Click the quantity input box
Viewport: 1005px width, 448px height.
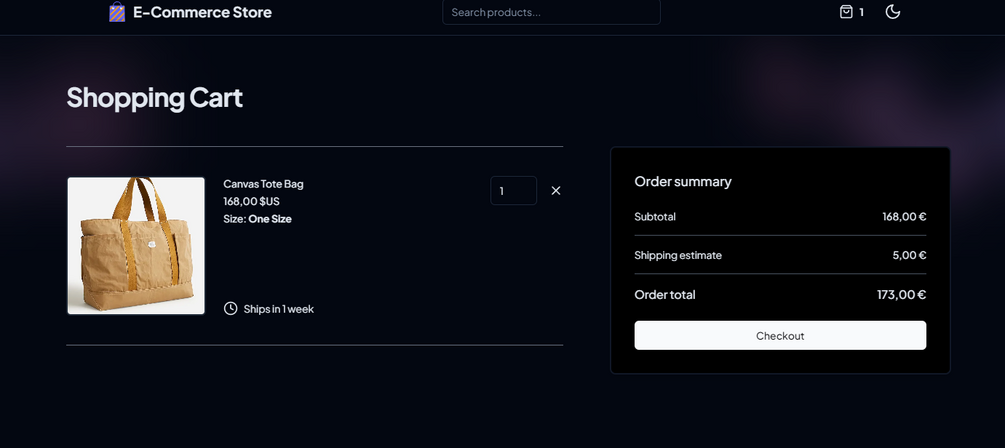tap(513, 191)
